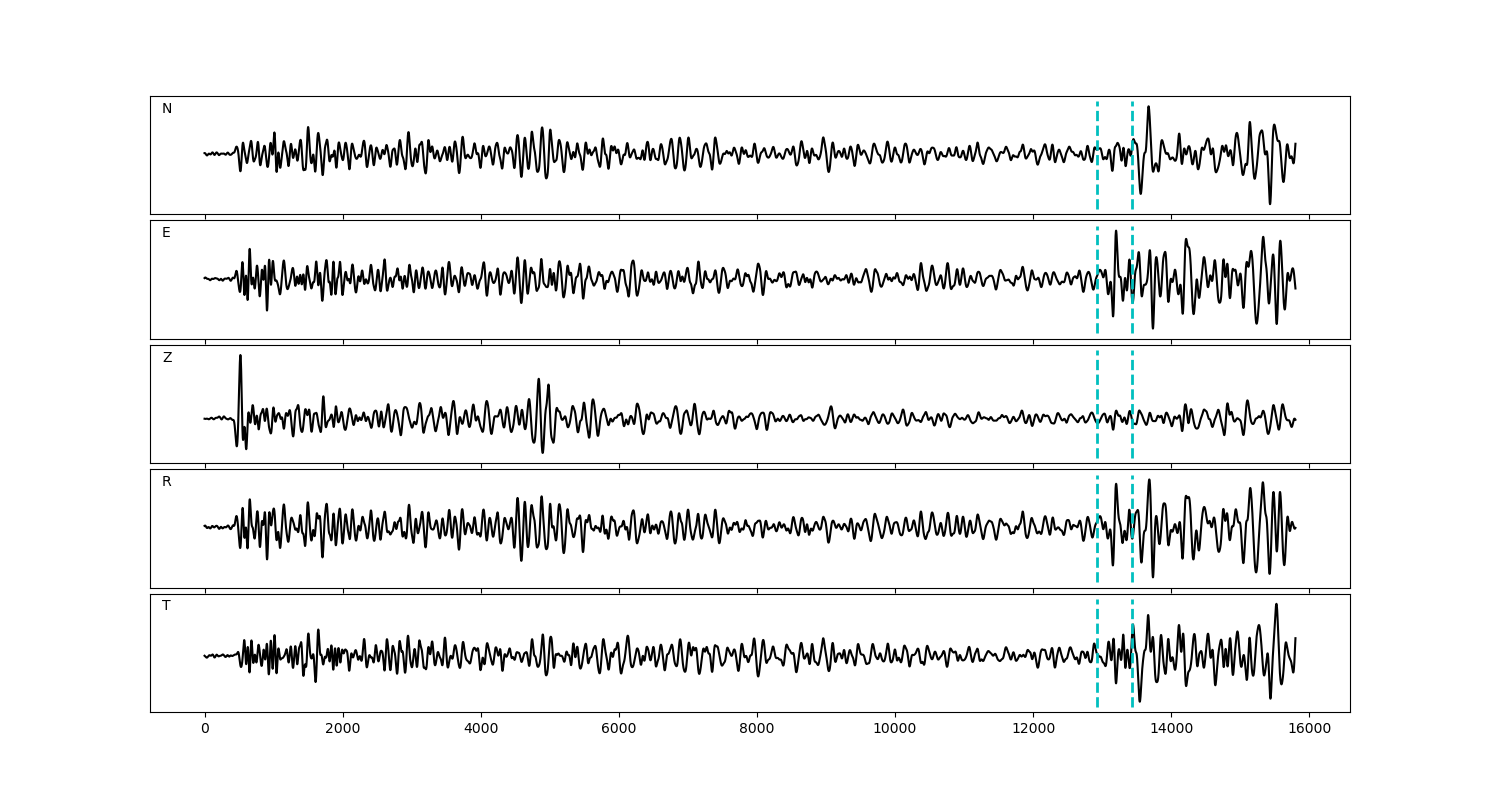Click the x-axis tick label 4000

coord(481,730)
